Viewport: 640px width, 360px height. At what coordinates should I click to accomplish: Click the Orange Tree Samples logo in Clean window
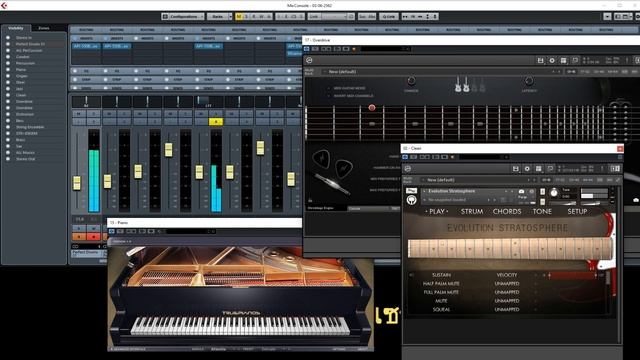coord(411,200)
